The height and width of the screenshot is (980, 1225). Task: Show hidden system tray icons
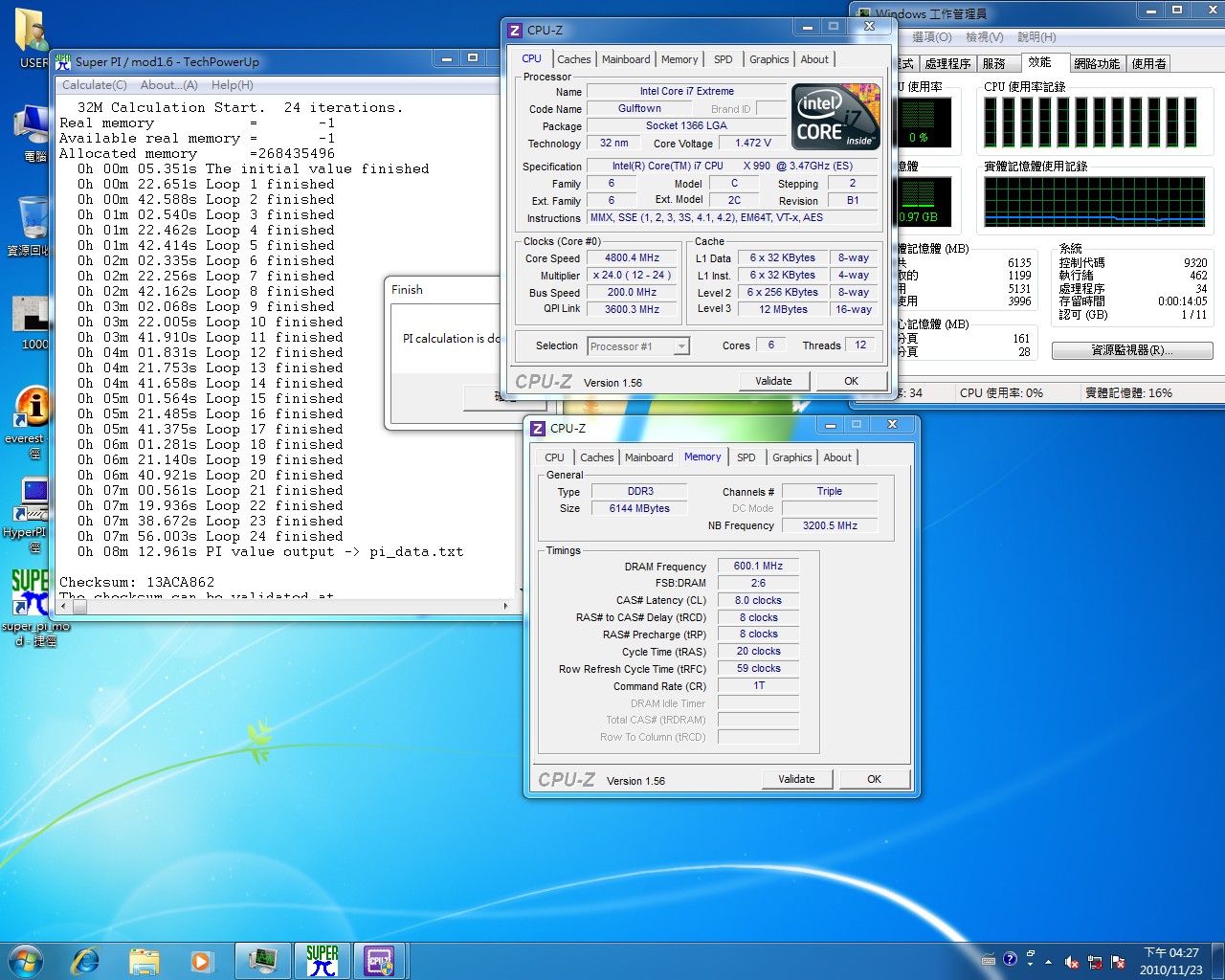click(1049, 961)
